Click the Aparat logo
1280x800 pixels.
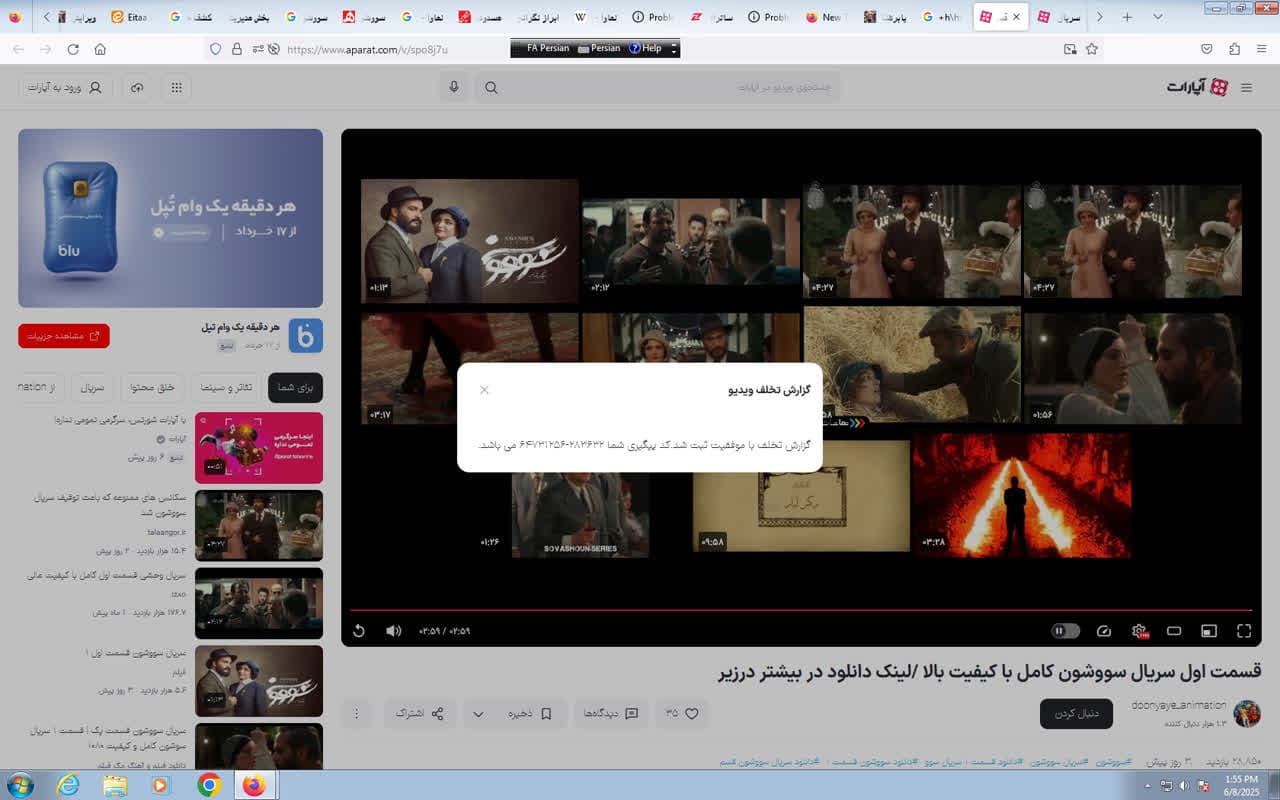click(x=1197, y=87)
